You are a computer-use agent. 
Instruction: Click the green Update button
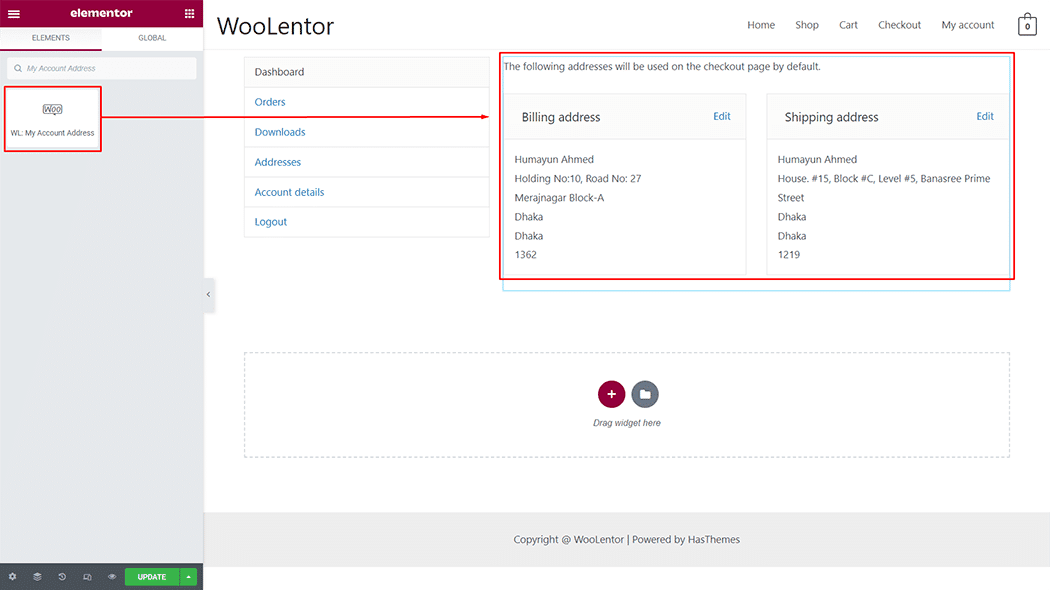pyautogui.click(x=152, y=577)
